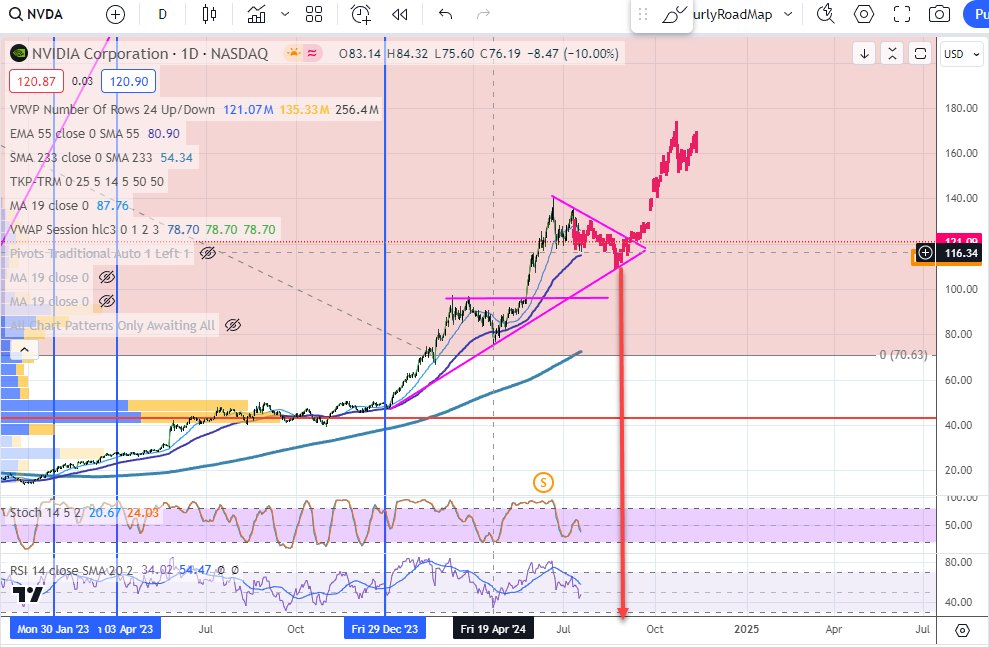Click Mon 30 Jan '23 date label
The height and width of the screenshot is (647, 989).
(53, 629)
